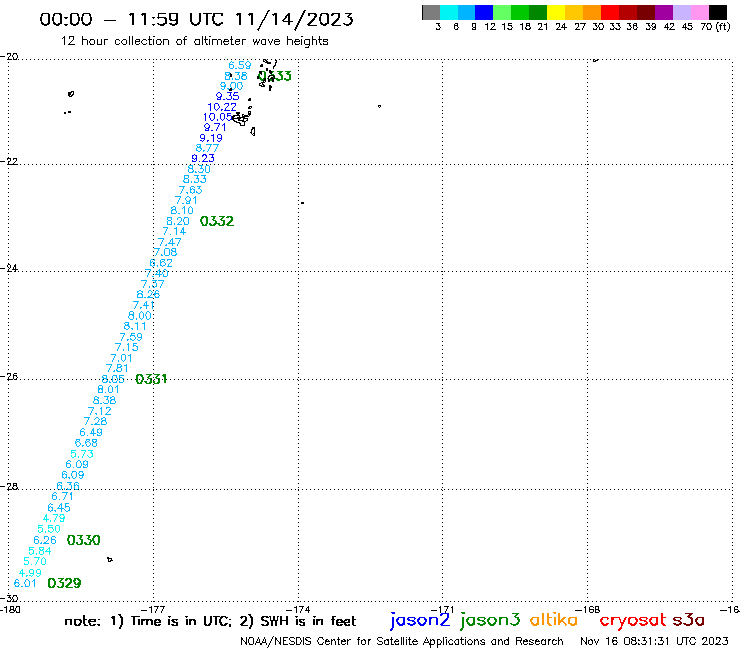This screenshot has height=650, width=740.
Task: Click the jason3 satellite legend label
Action: pyautogui.click(x=490, y=620)
